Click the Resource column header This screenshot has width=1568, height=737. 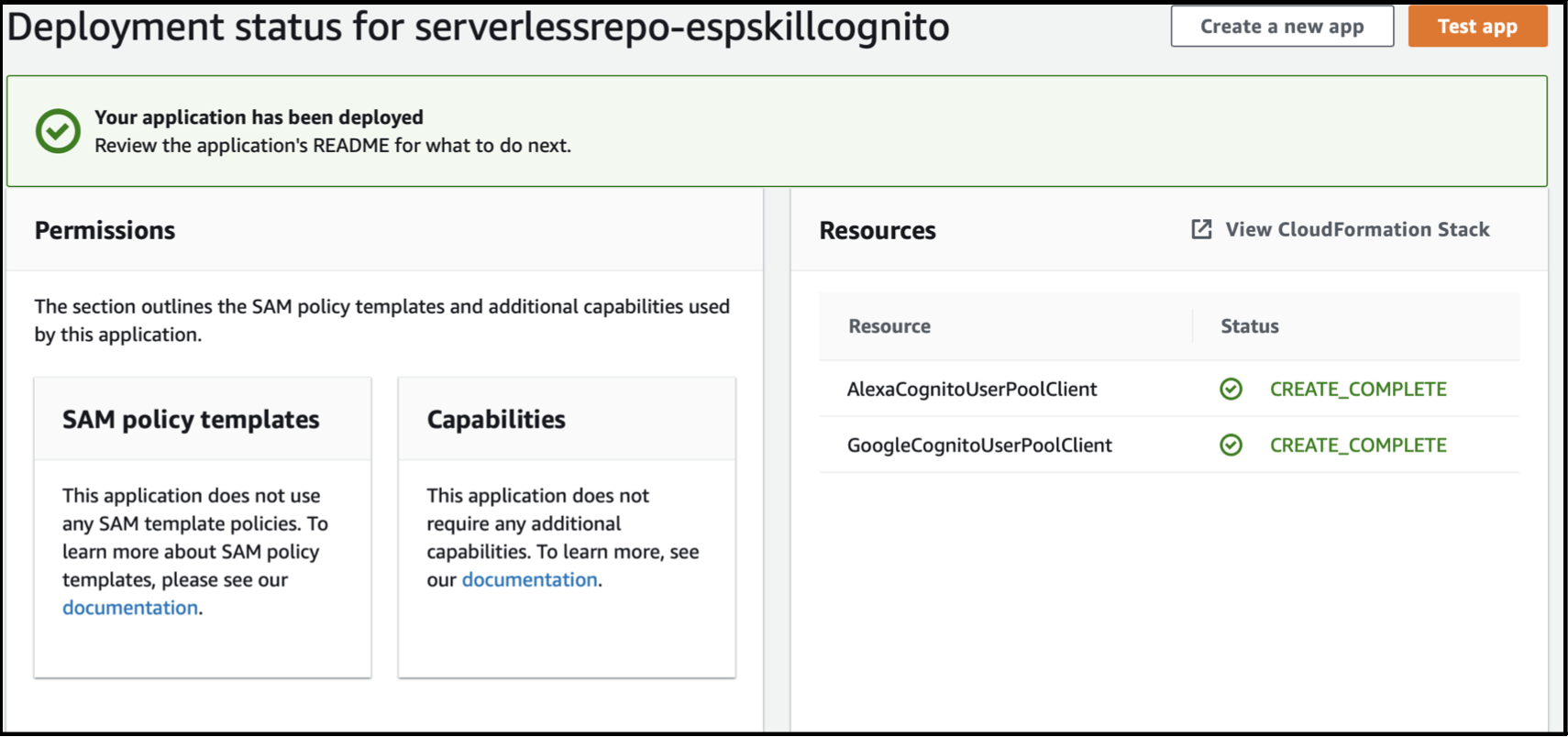(x=889, y=326)
